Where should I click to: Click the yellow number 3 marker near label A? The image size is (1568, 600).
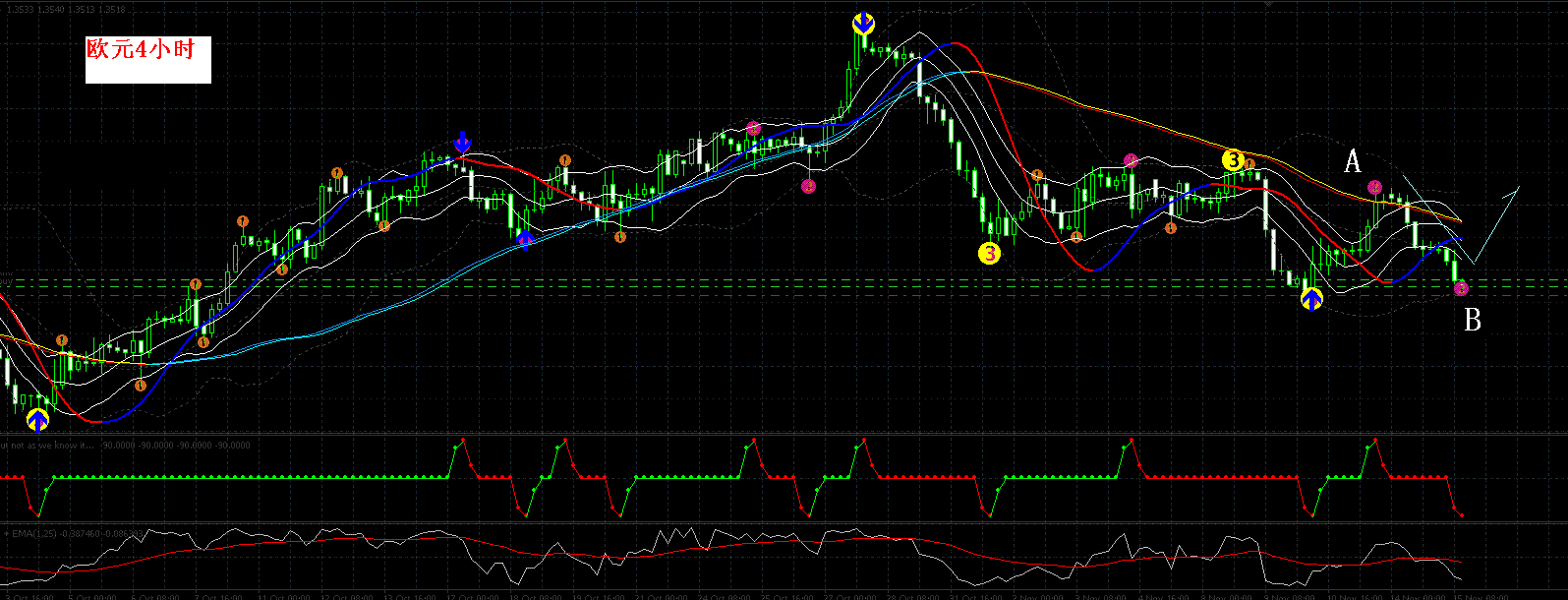point(1234,159)
